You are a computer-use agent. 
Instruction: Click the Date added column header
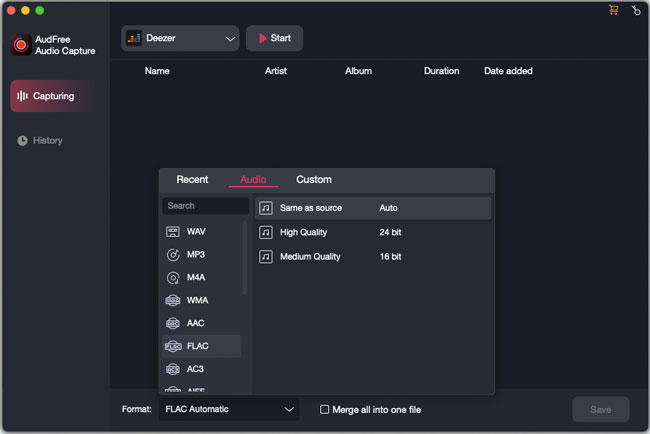508,71
